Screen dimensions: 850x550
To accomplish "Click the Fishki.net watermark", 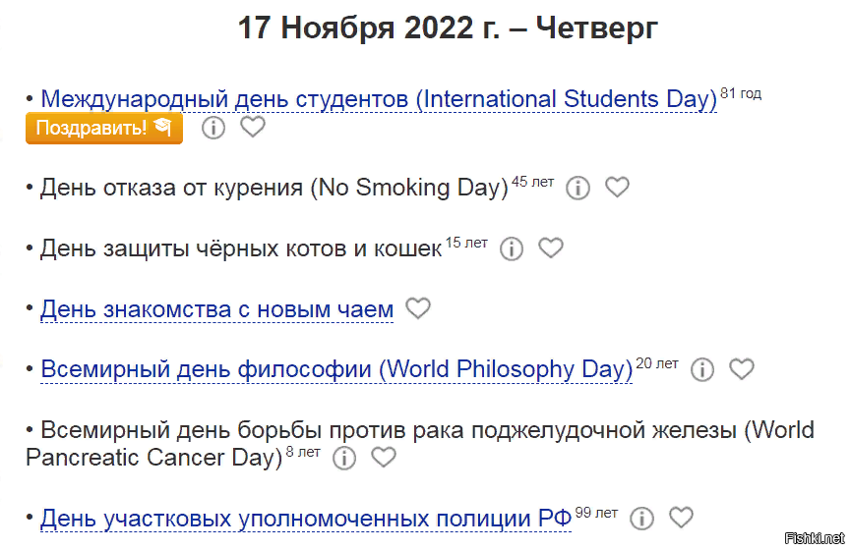I will (x=819, y=537).
